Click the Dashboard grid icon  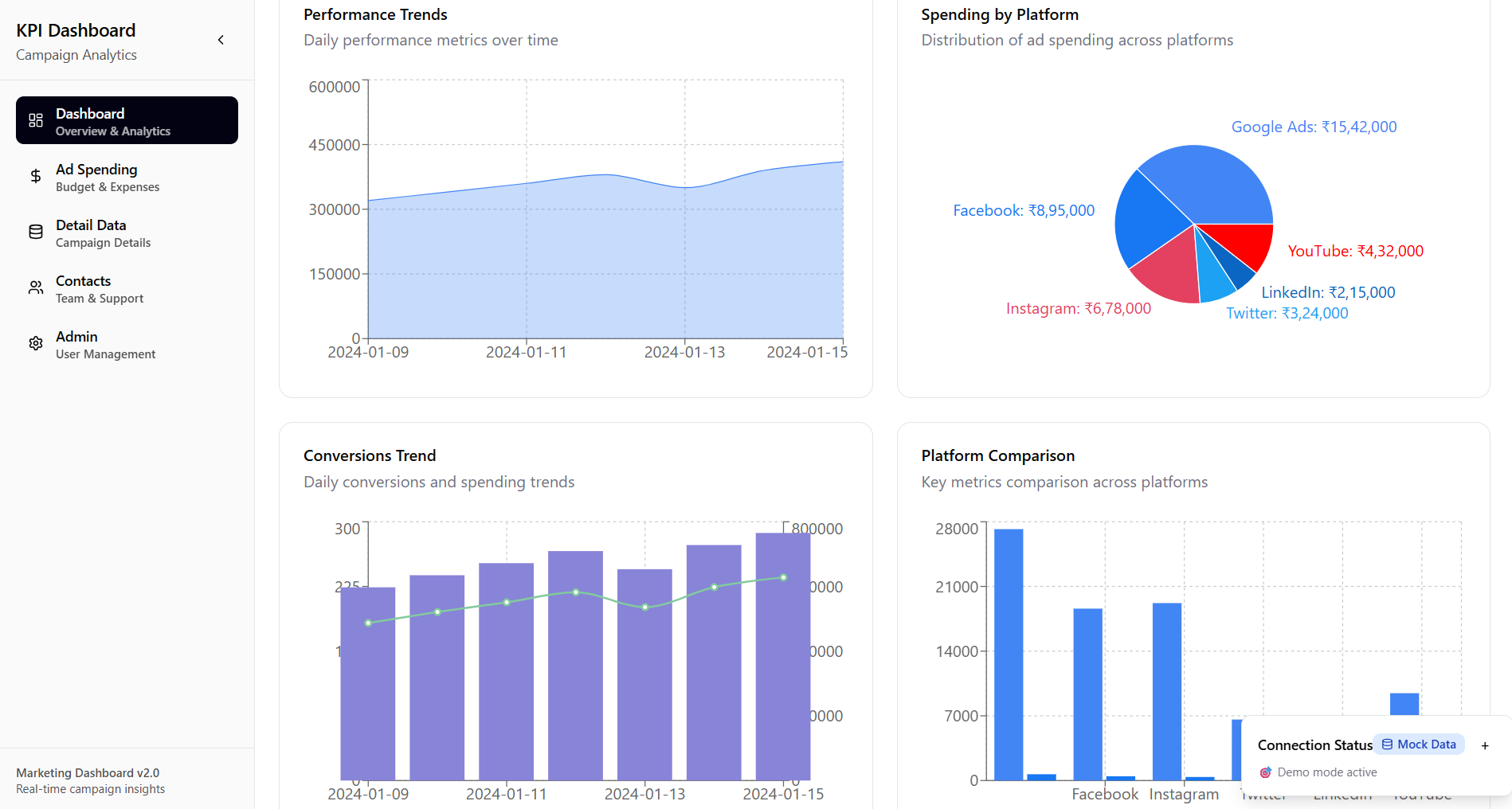click(36, 120)
